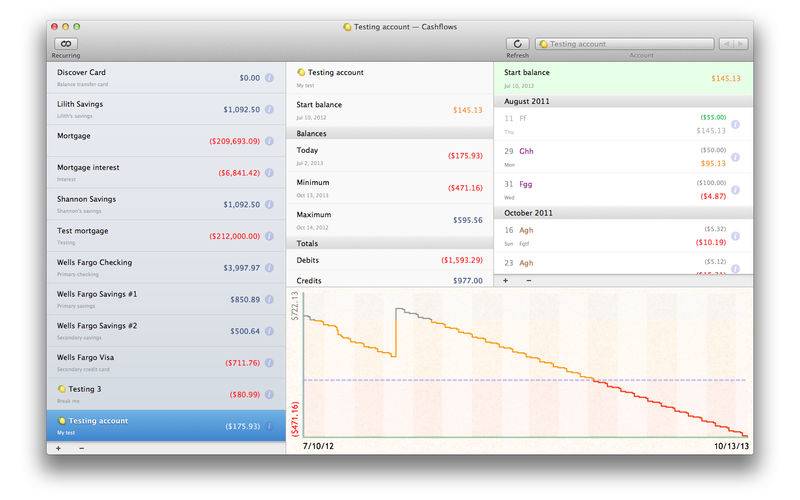The height and width of the screenshot is (500, 800).
Task: Show info for Test mortgage account
Action: pos(269,236)
